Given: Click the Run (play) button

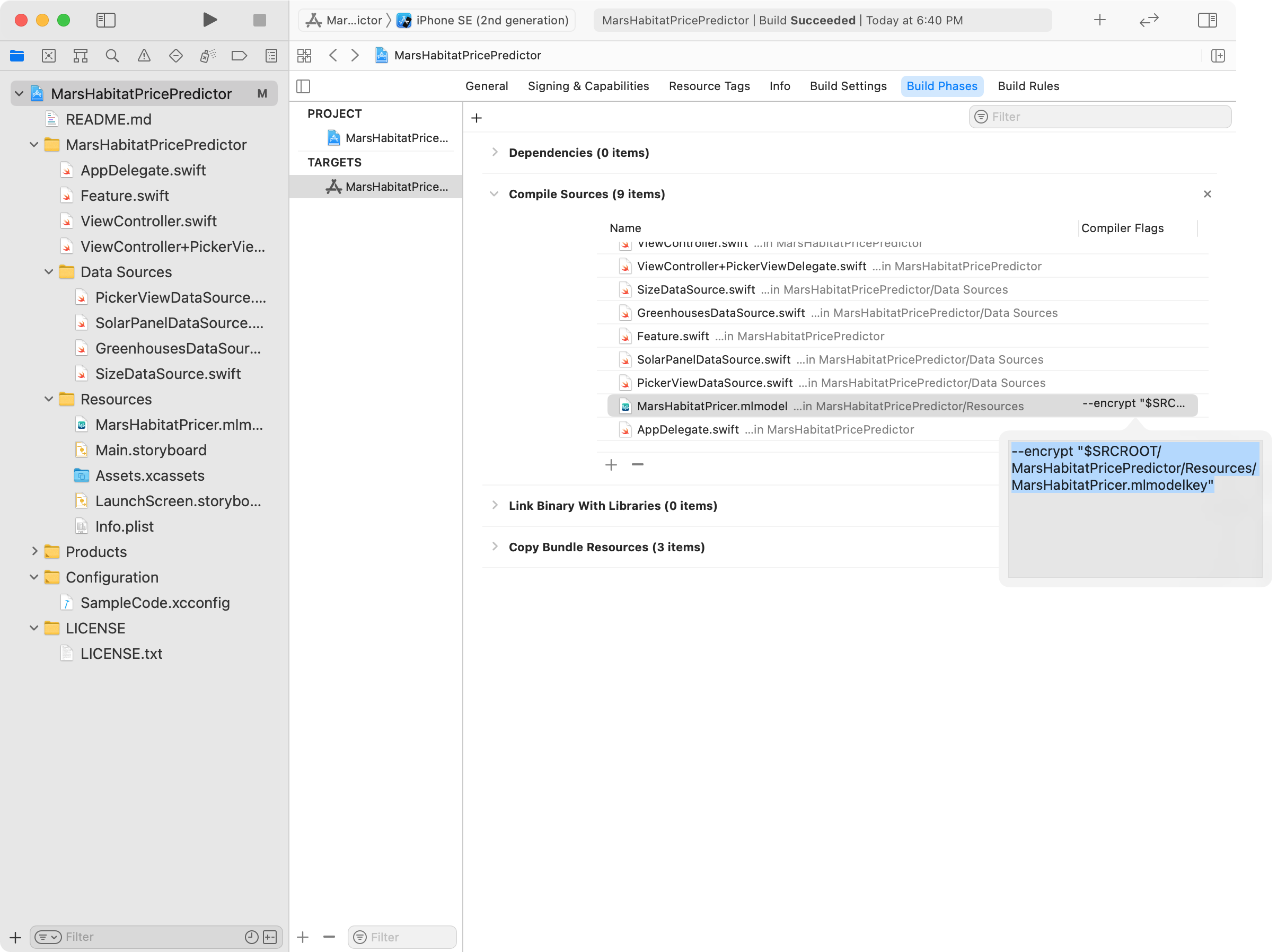Looking at the screenshot, I should 210,20.
